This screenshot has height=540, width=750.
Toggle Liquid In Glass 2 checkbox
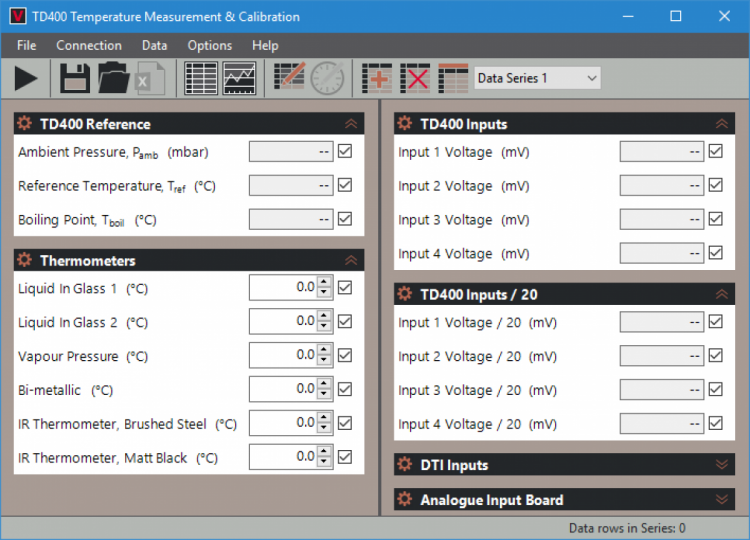click(345, 321)
